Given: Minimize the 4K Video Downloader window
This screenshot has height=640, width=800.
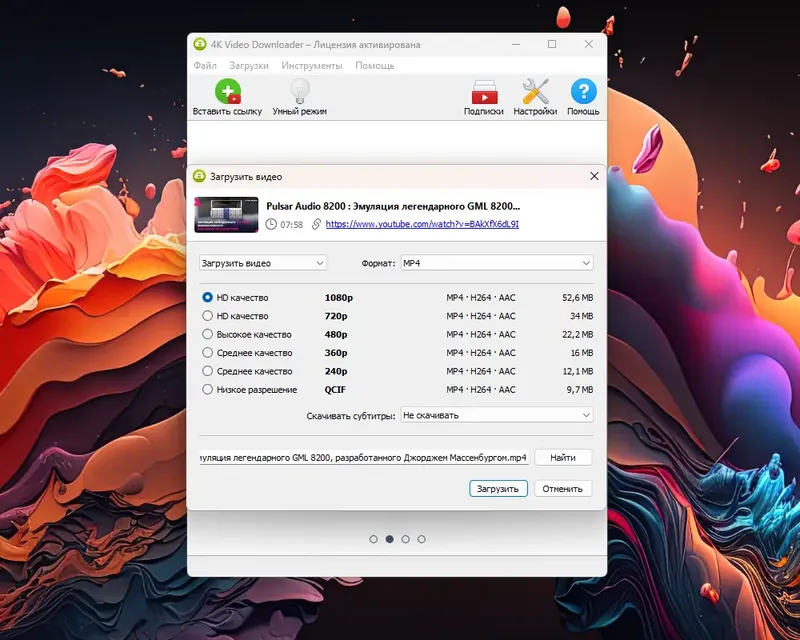Looking at the screenshot, I should pyautogui.click(x=516, y=44).
